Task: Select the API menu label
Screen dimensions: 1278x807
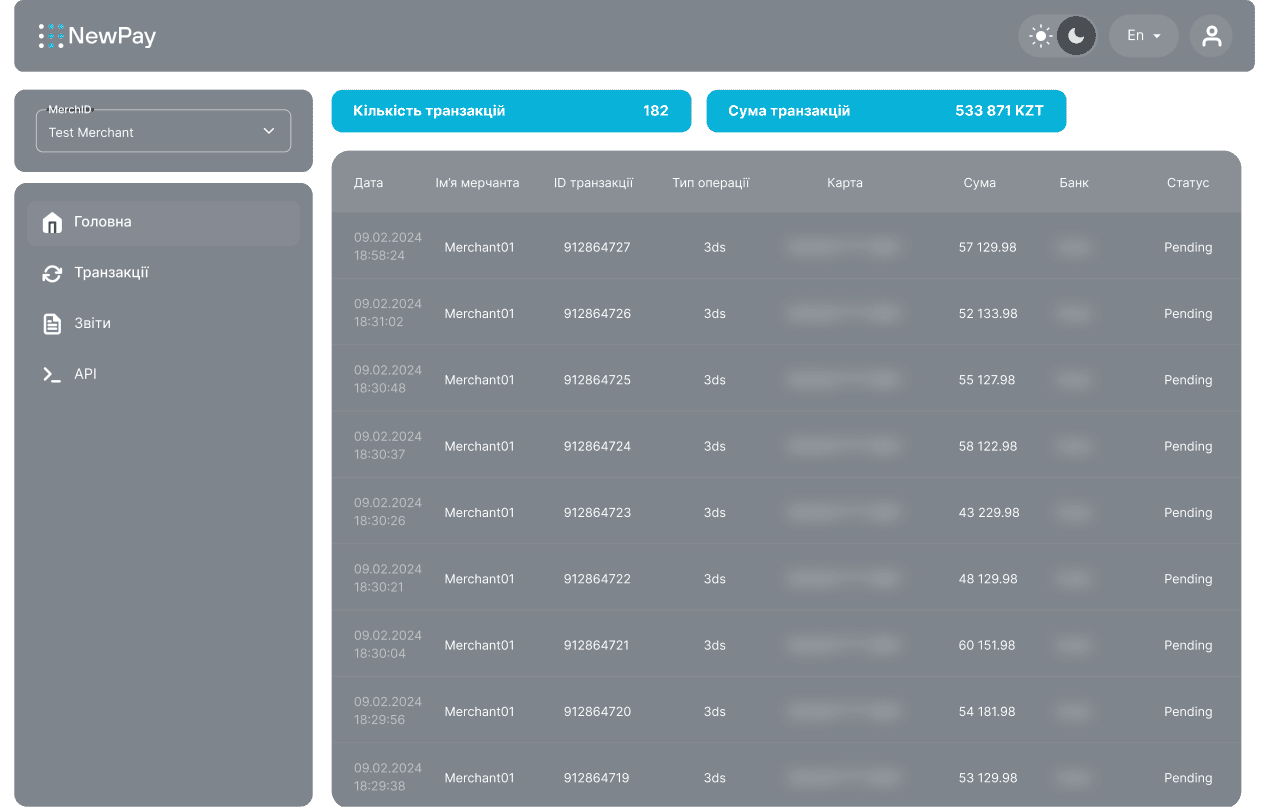Action: [86, 374]
